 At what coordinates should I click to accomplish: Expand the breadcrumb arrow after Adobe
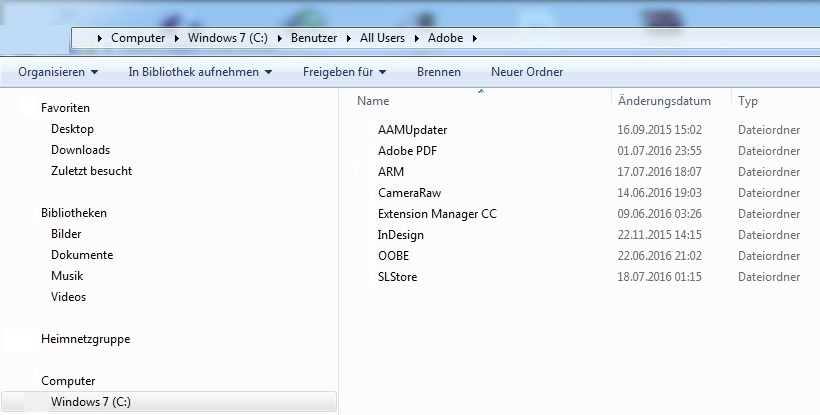[475, 39]
